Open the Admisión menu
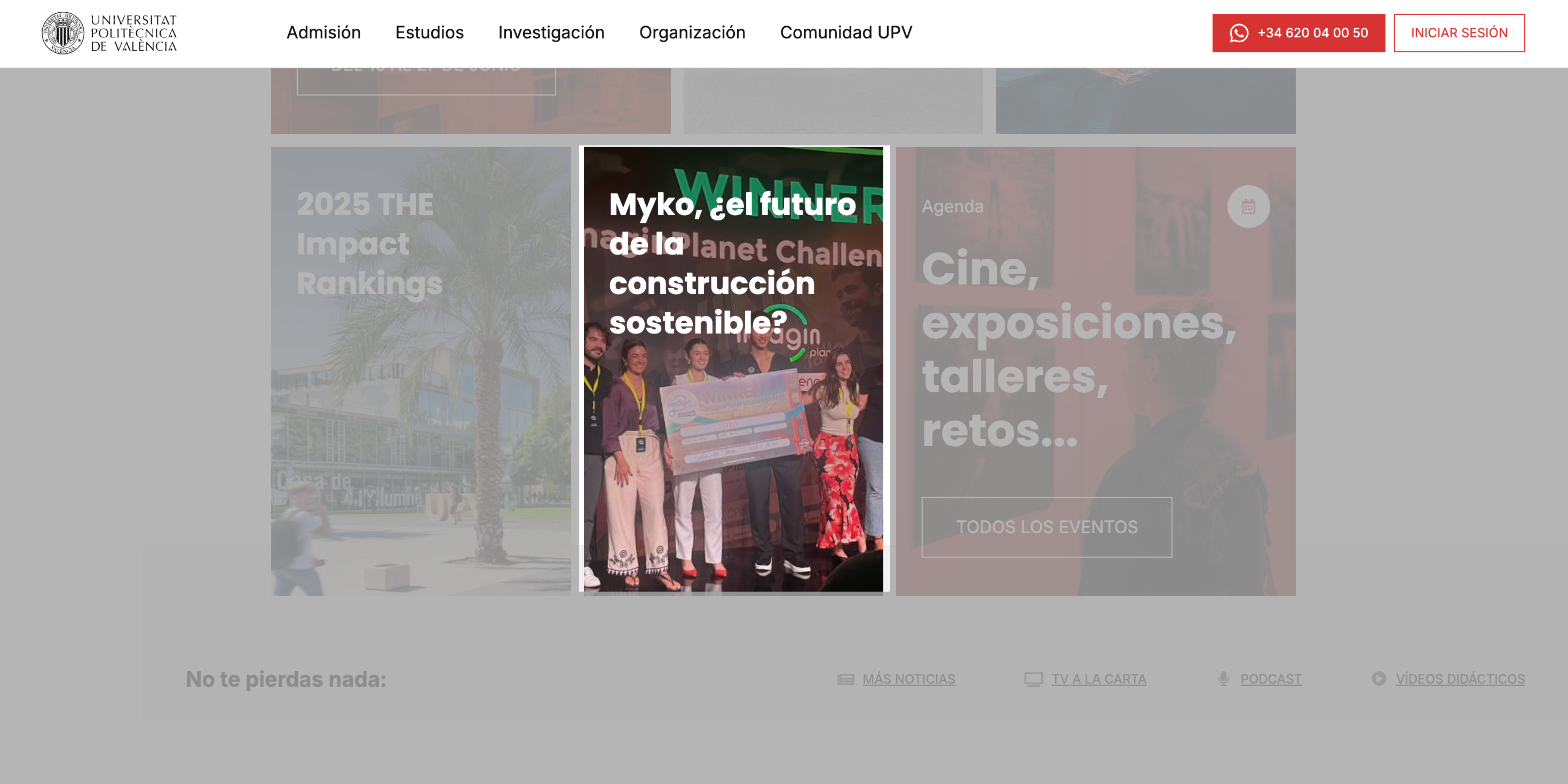Viewport: 1568px width, 784px height. (324, 33)
